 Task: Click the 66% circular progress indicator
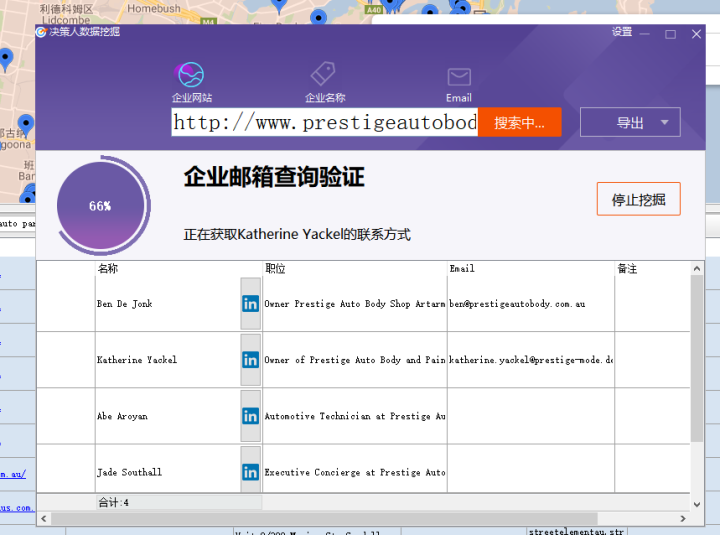coord(102,205)
